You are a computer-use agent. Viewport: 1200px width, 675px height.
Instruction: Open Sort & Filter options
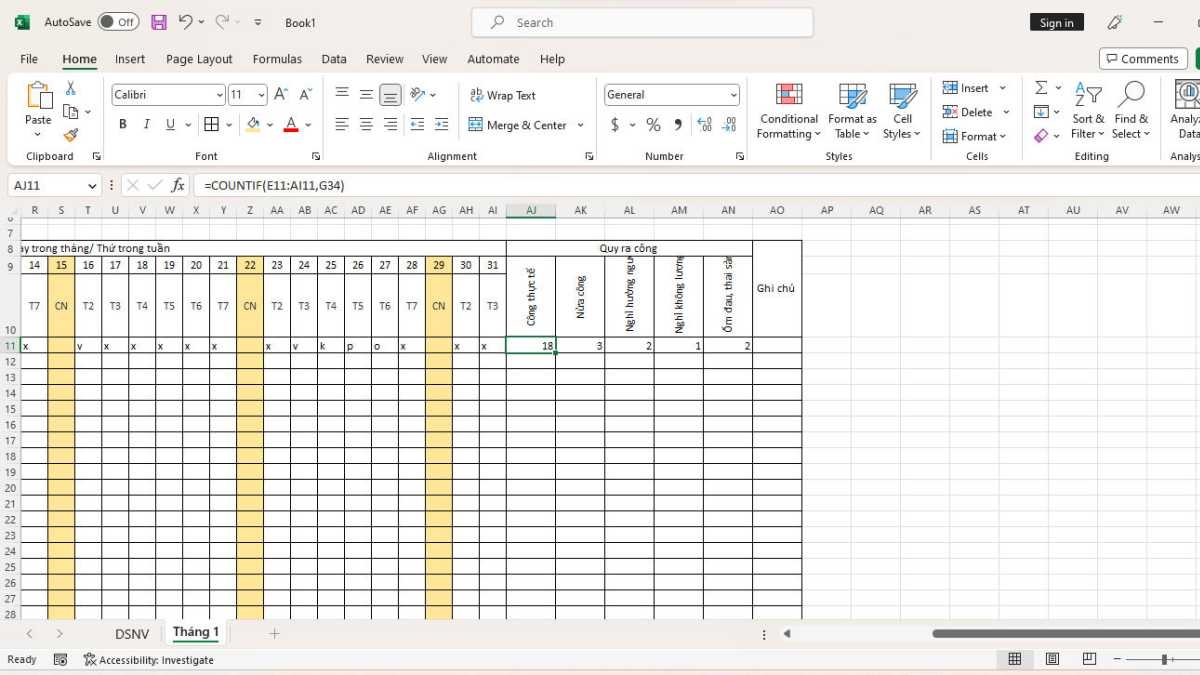tap(1087, 112)
